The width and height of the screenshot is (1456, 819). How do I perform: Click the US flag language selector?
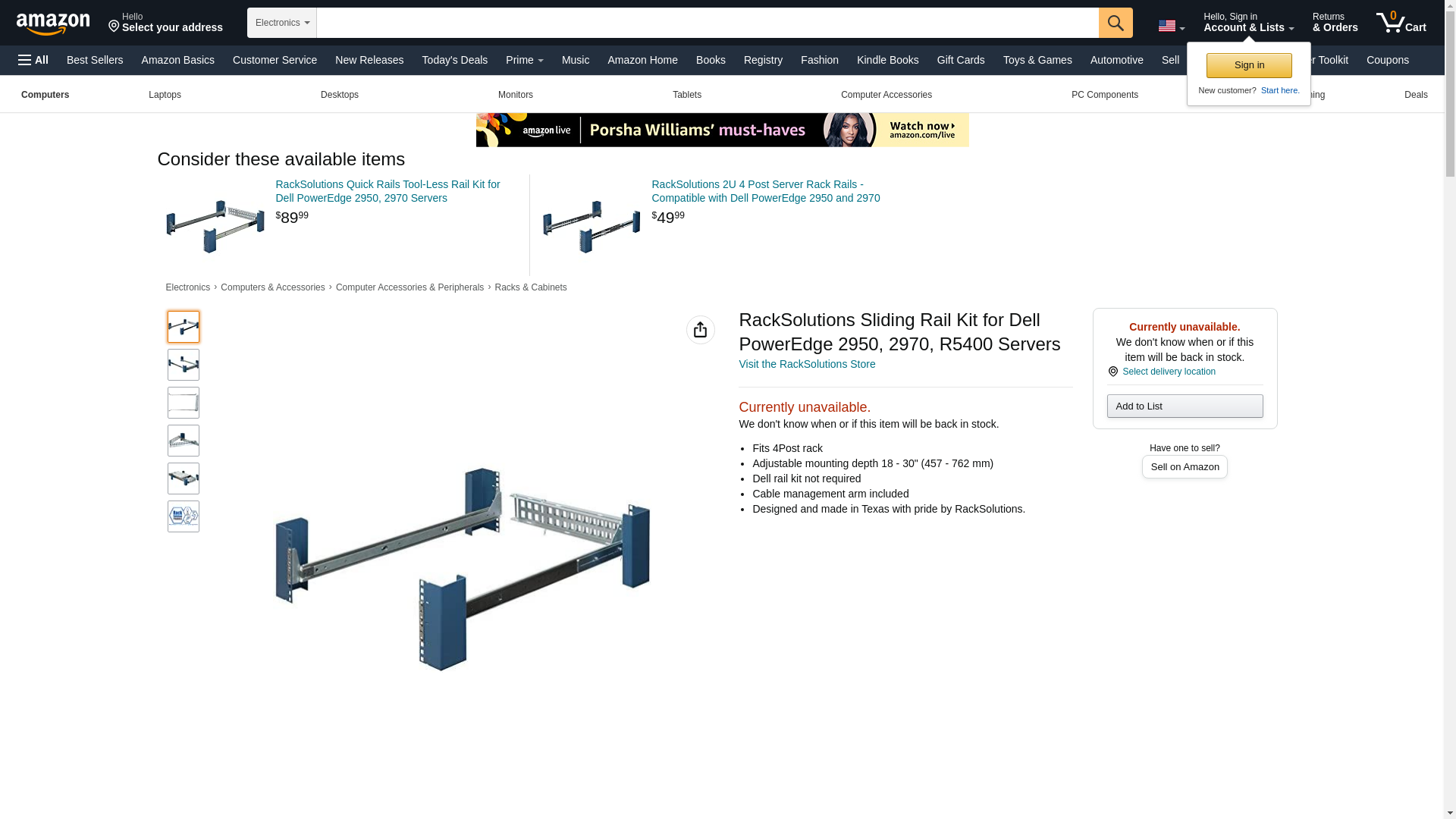(x=1171, y=26)
